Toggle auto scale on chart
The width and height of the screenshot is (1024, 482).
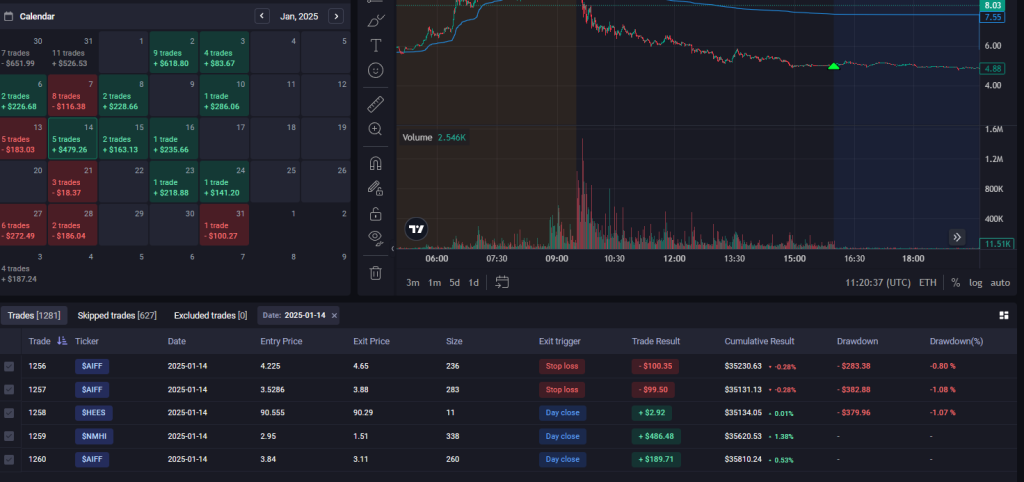(x=1000, y=283)
